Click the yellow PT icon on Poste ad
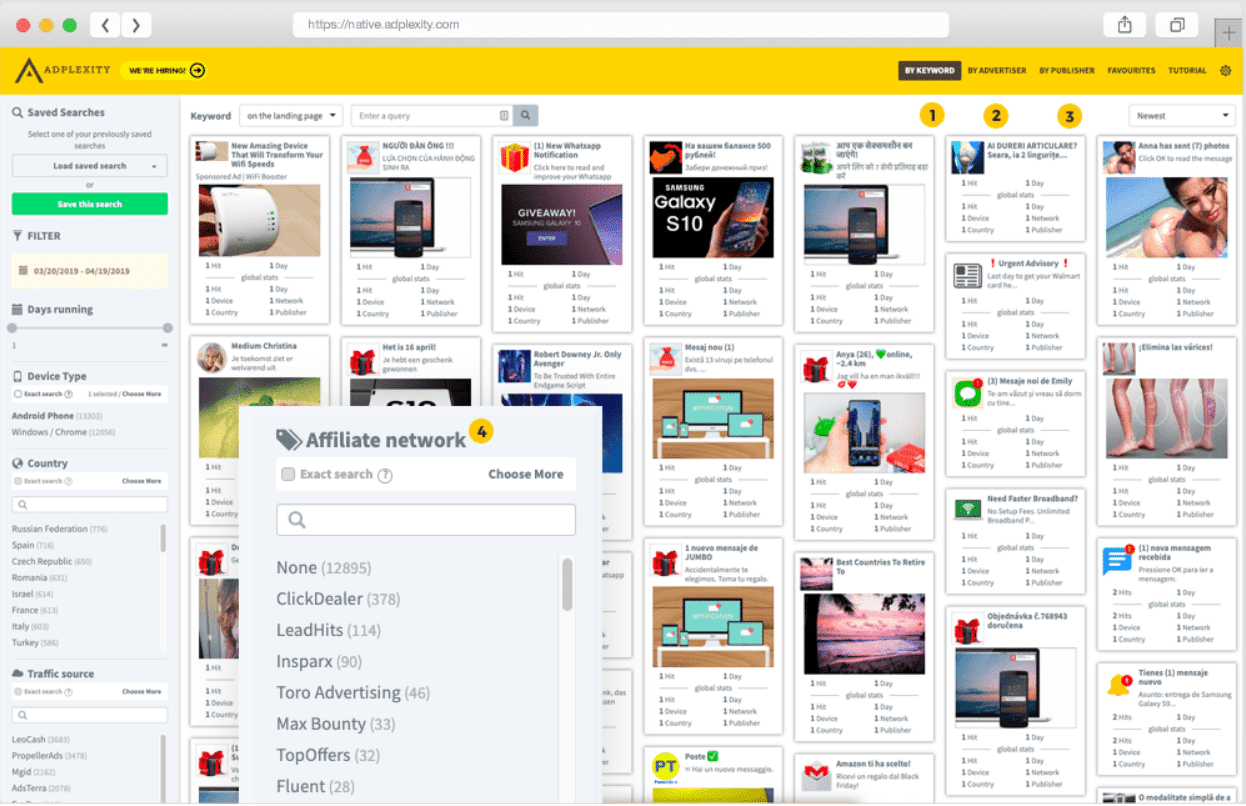Viewport: 1246px width, 806px height. pyautogui.click(x=665, y=768)
